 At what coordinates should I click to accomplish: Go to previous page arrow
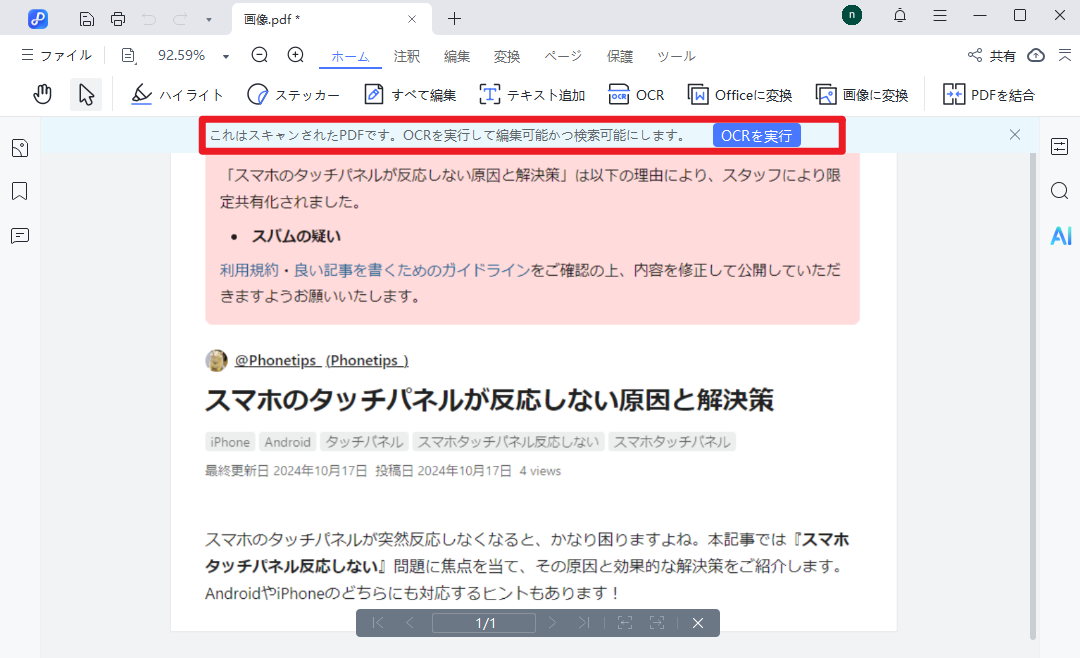tap(409, 623)
